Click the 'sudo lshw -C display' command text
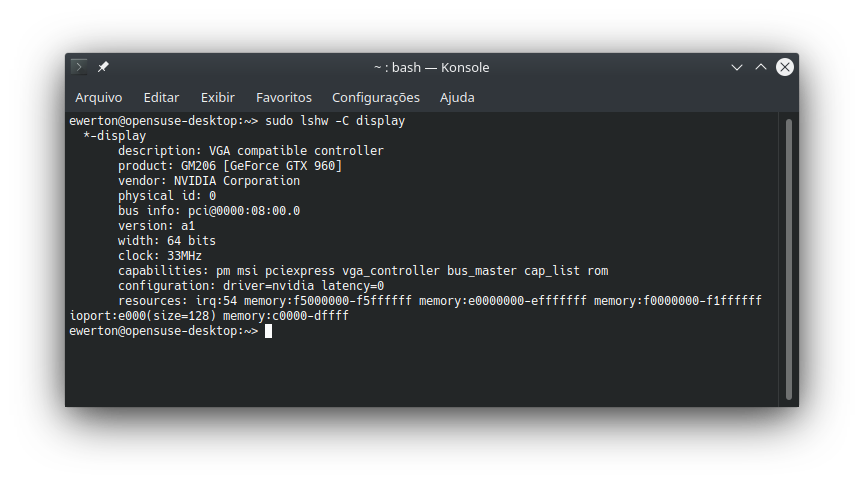Viewport: 864px width, 484px height. (x=335, y=121)
